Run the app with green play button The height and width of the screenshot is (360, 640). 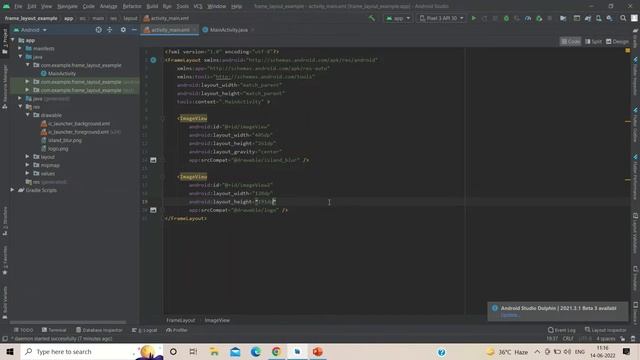coord(473,18)
